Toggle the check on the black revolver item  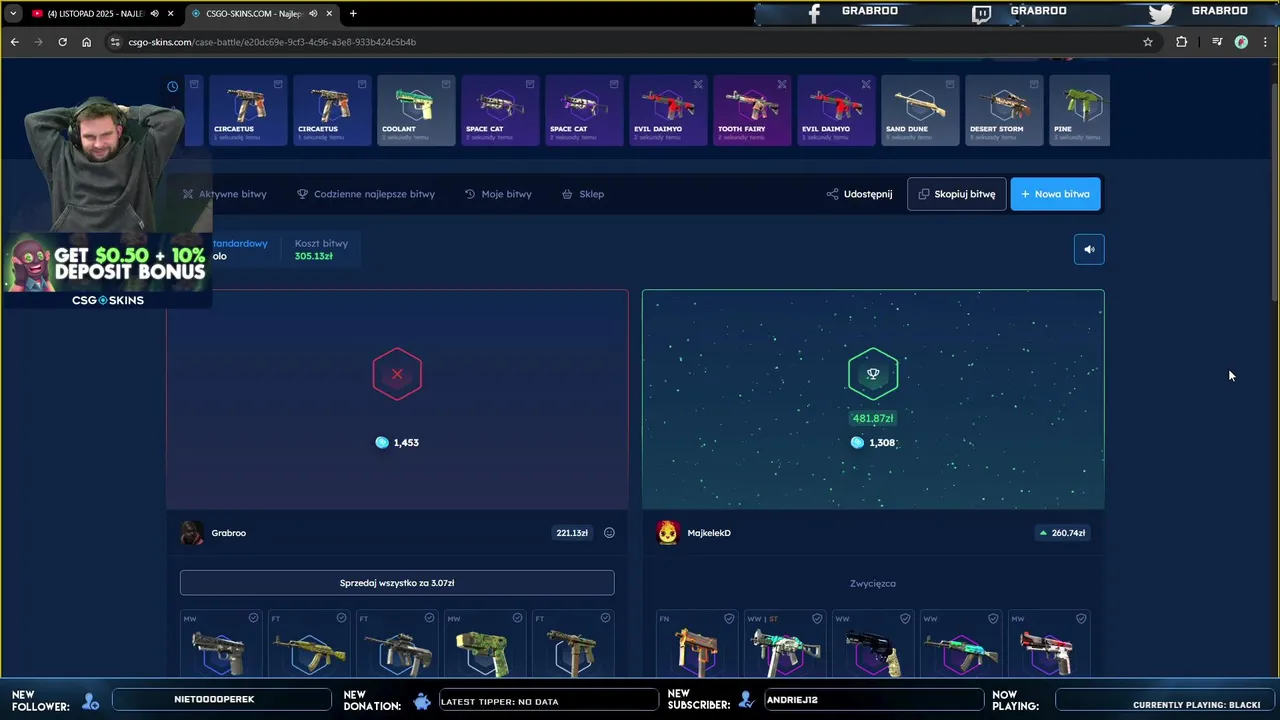[905, 618]
